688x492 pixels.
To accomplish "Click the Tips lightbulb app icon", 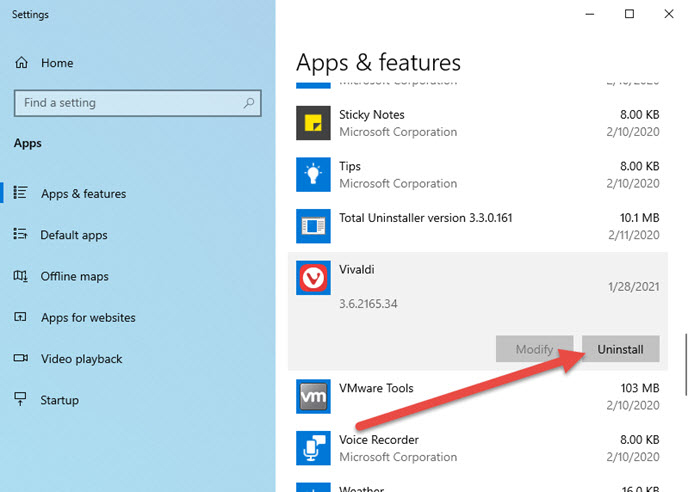I will [x=313, y=175].
